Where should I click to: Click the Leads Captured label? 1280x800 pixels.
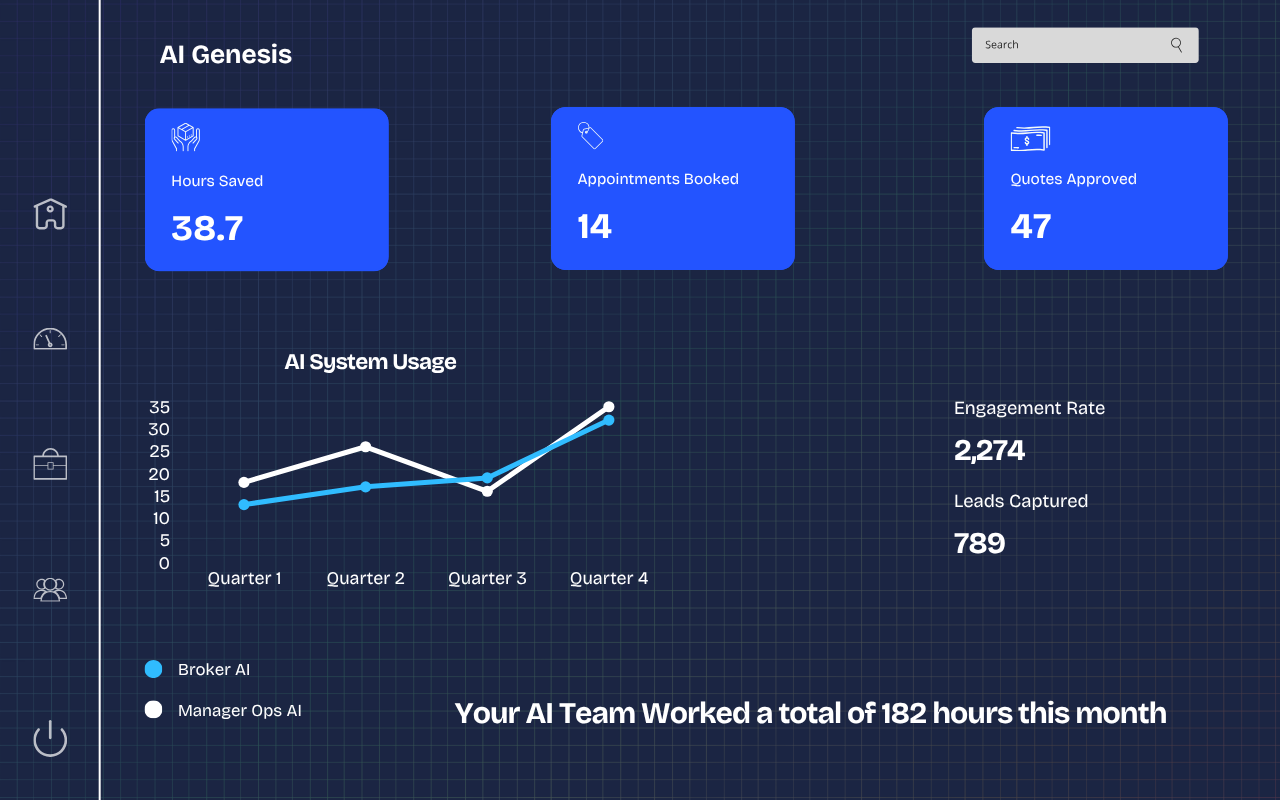(1021, 501)
